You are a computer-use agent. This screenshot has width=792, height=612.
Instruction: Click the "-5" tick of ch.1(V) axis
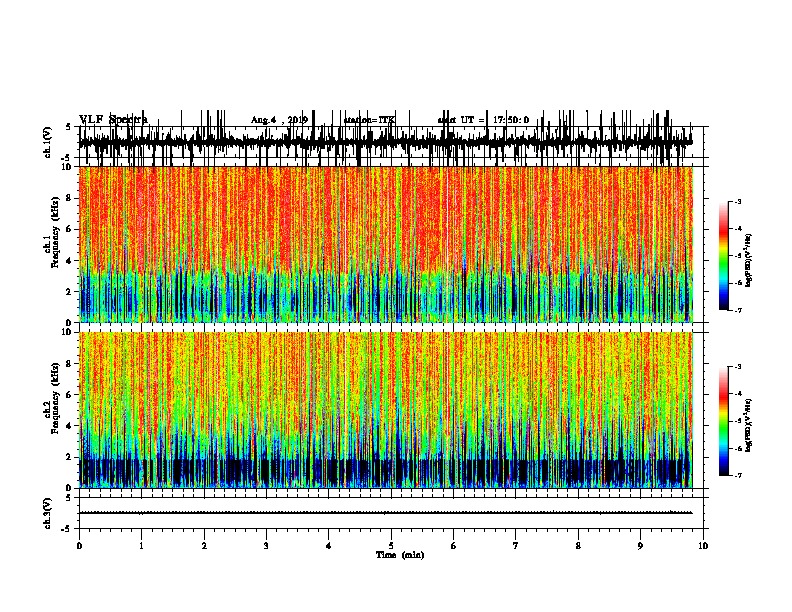coord(68,157)
